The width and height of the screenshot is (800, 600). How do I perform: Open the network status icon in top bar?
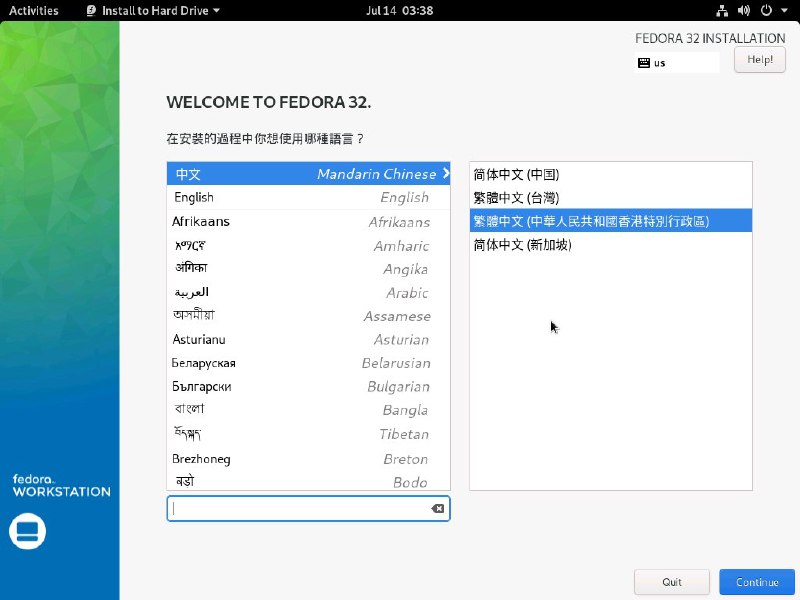coord(722,11)
